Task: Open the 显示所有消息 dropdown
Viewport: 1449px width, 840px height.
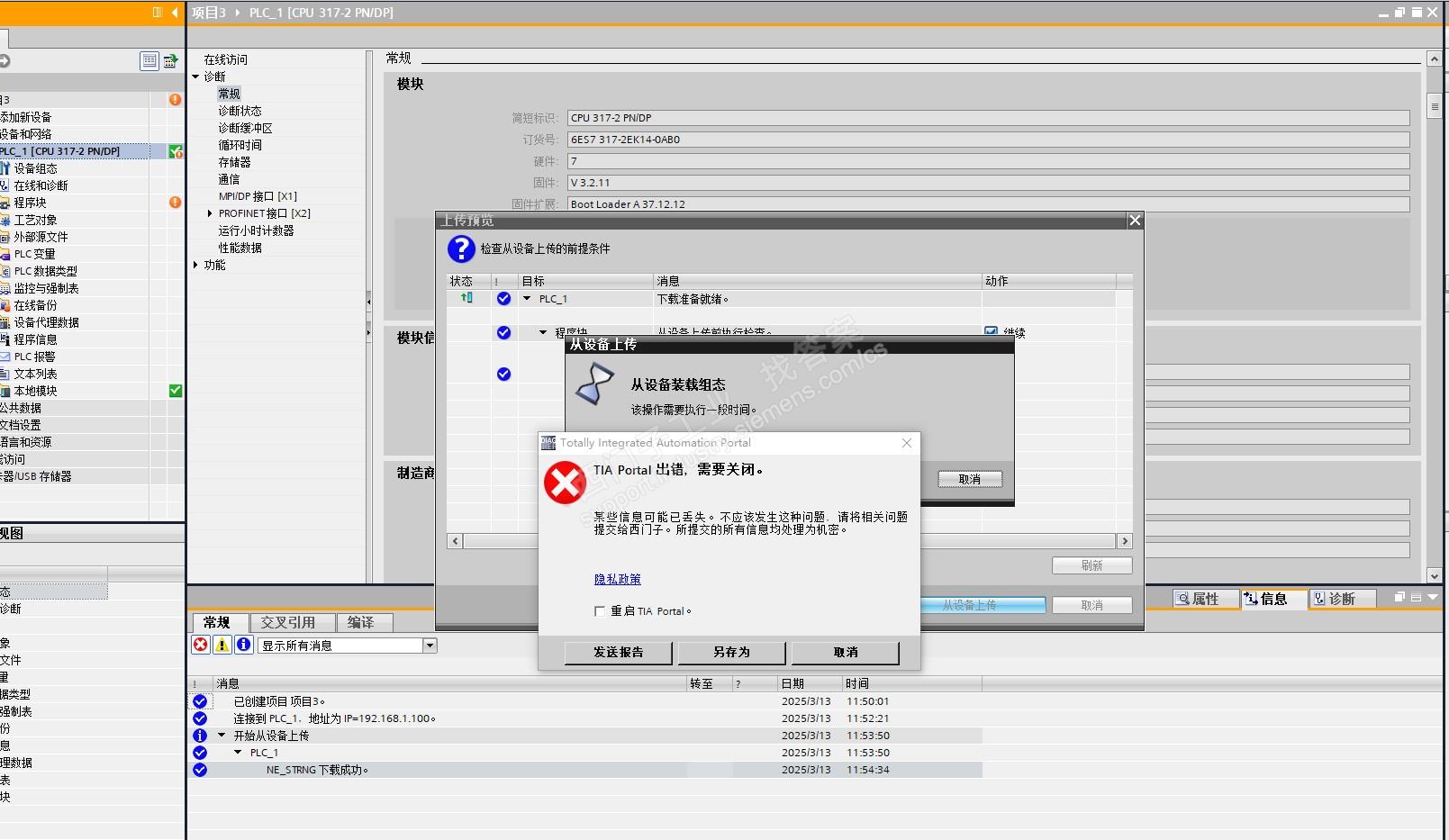Action: click(x=430, y=646)
